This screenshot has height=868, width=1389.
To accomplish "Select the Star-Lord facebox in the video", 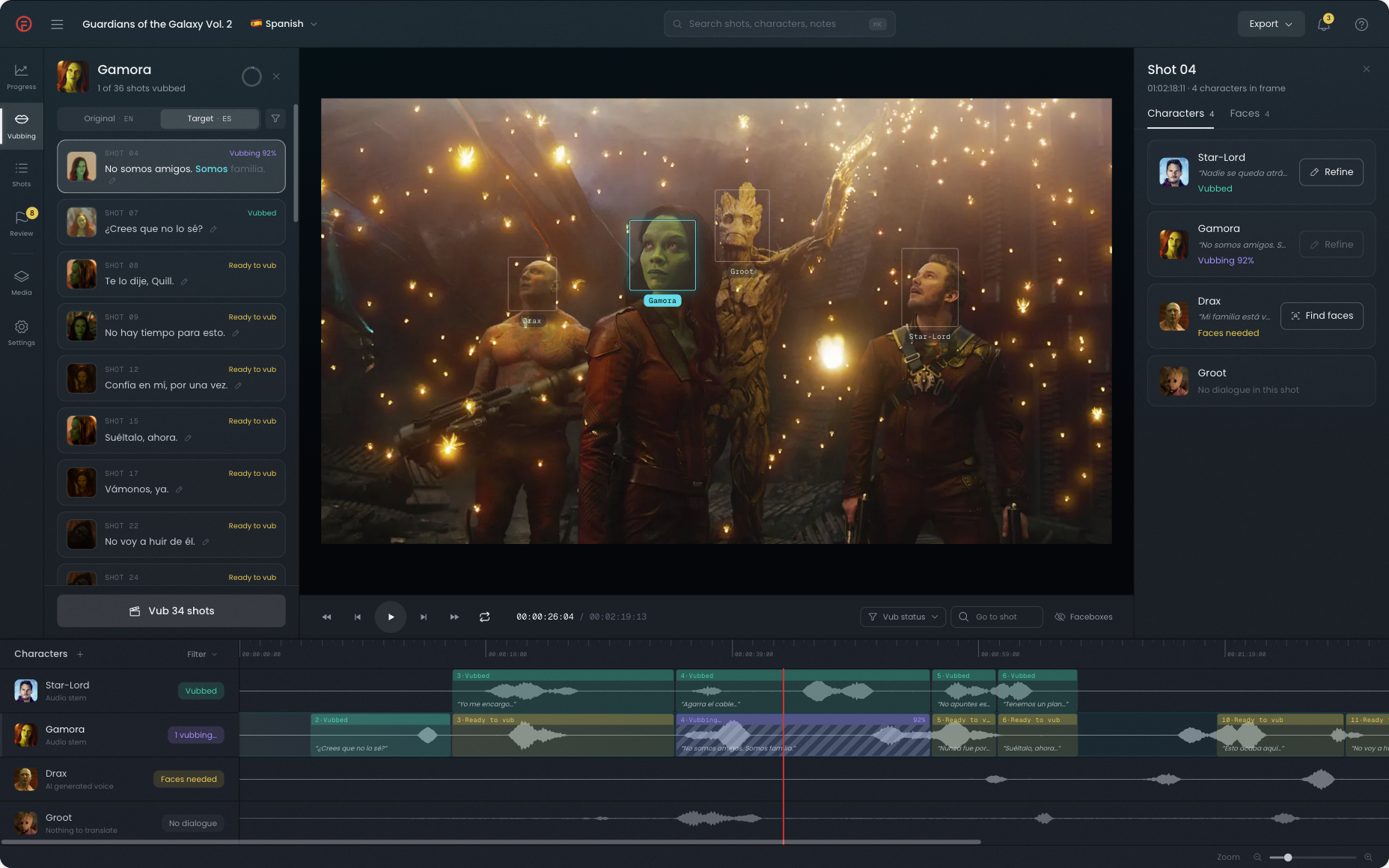I will point(929,287).
